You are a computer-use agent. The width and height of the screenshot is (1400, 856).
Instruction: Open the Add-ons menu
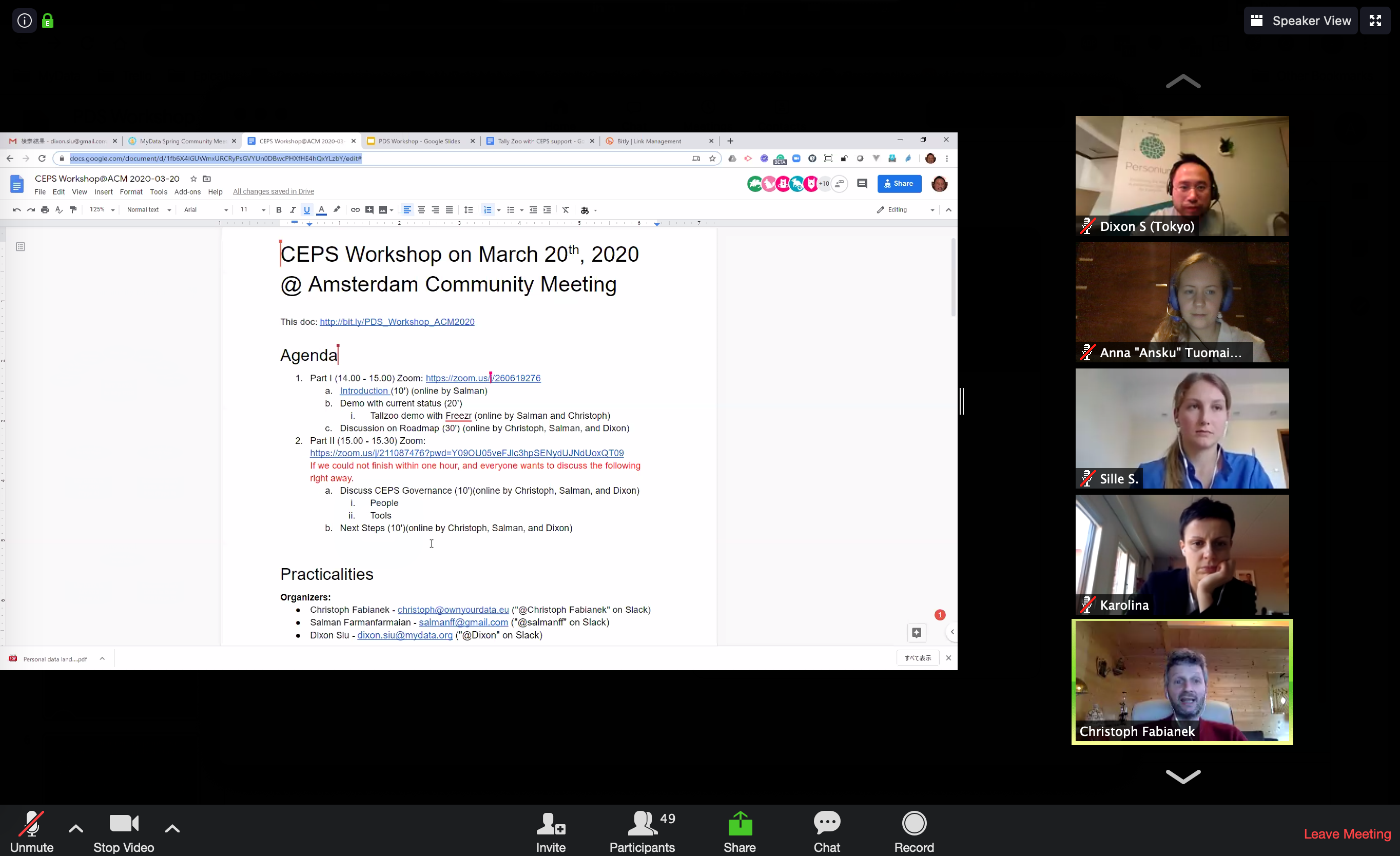point(187,191)
